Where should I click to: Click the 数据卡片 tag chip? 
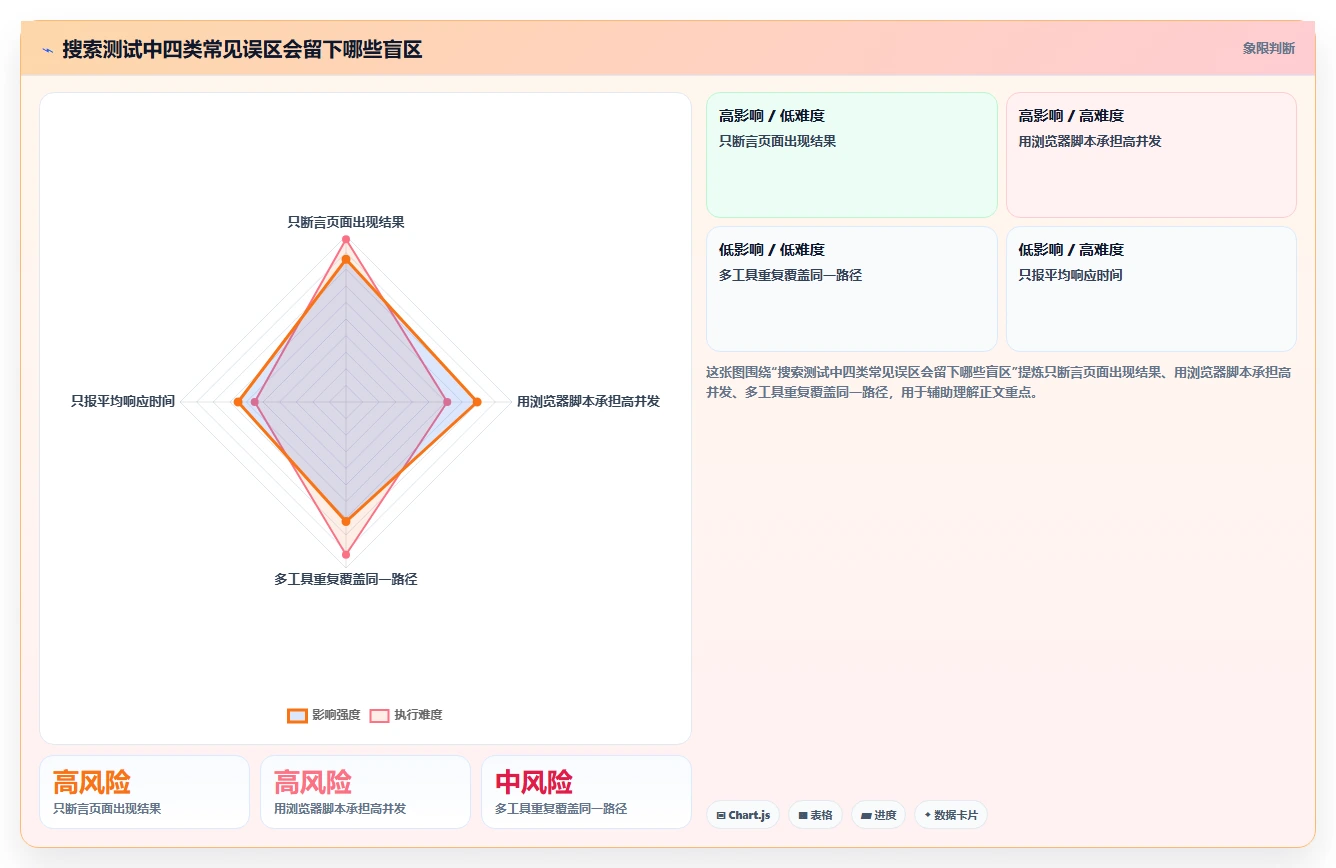coord(951,815)
